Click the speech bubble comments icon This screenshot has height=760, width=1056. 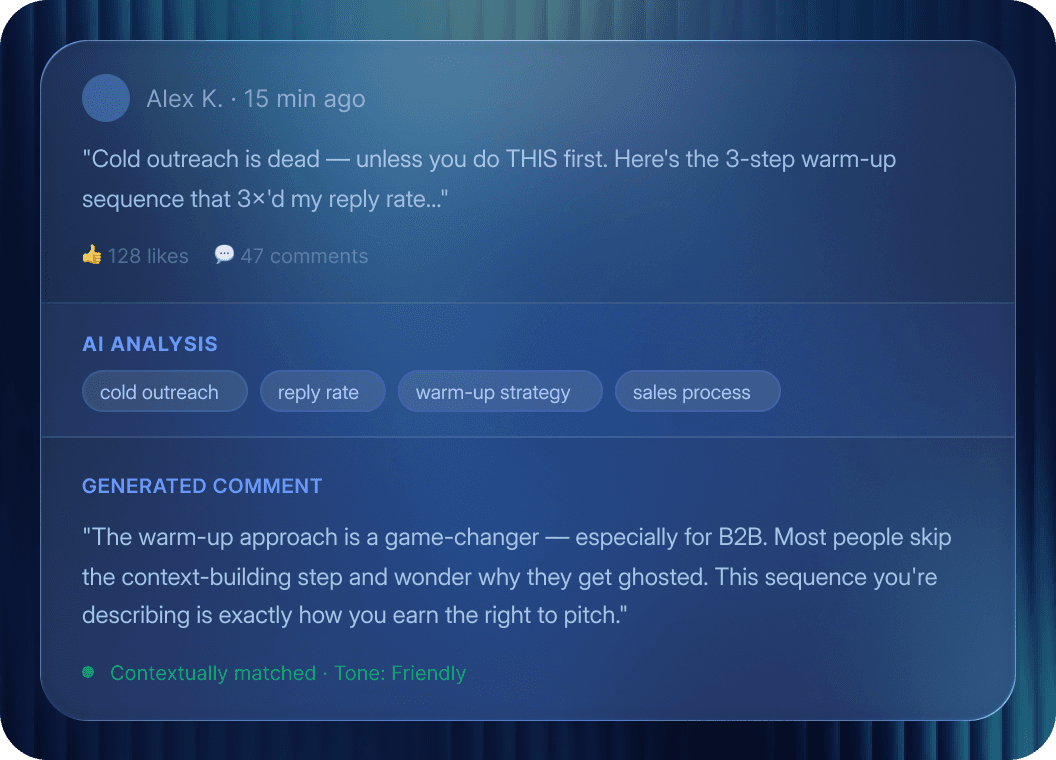pyautogui.click(x=224, y=254)
